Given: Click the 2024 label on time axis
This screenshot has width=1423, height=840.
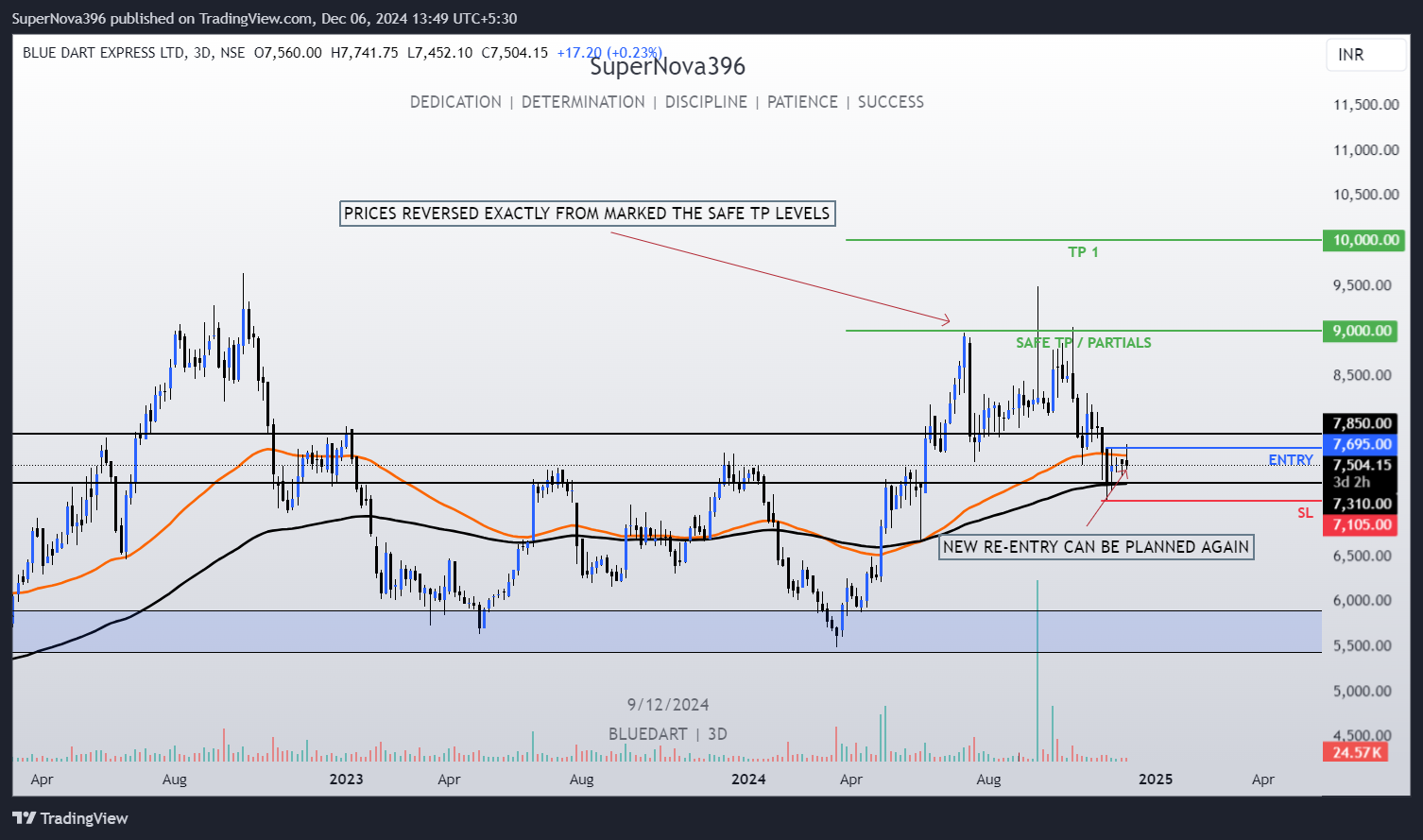Looking at the screenshot, I should click(748, 780).
